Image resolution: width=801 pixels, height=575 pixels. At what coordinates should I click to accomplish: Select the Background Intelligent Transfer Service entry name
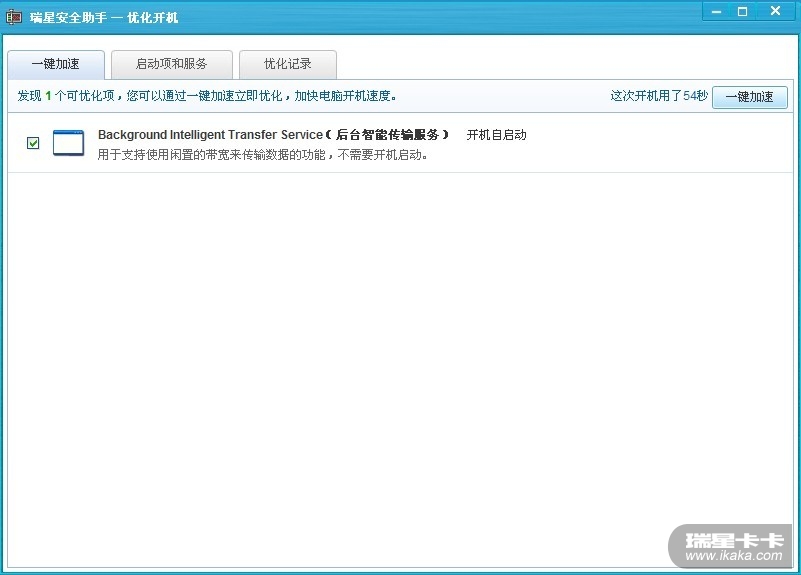click(273, 135)
